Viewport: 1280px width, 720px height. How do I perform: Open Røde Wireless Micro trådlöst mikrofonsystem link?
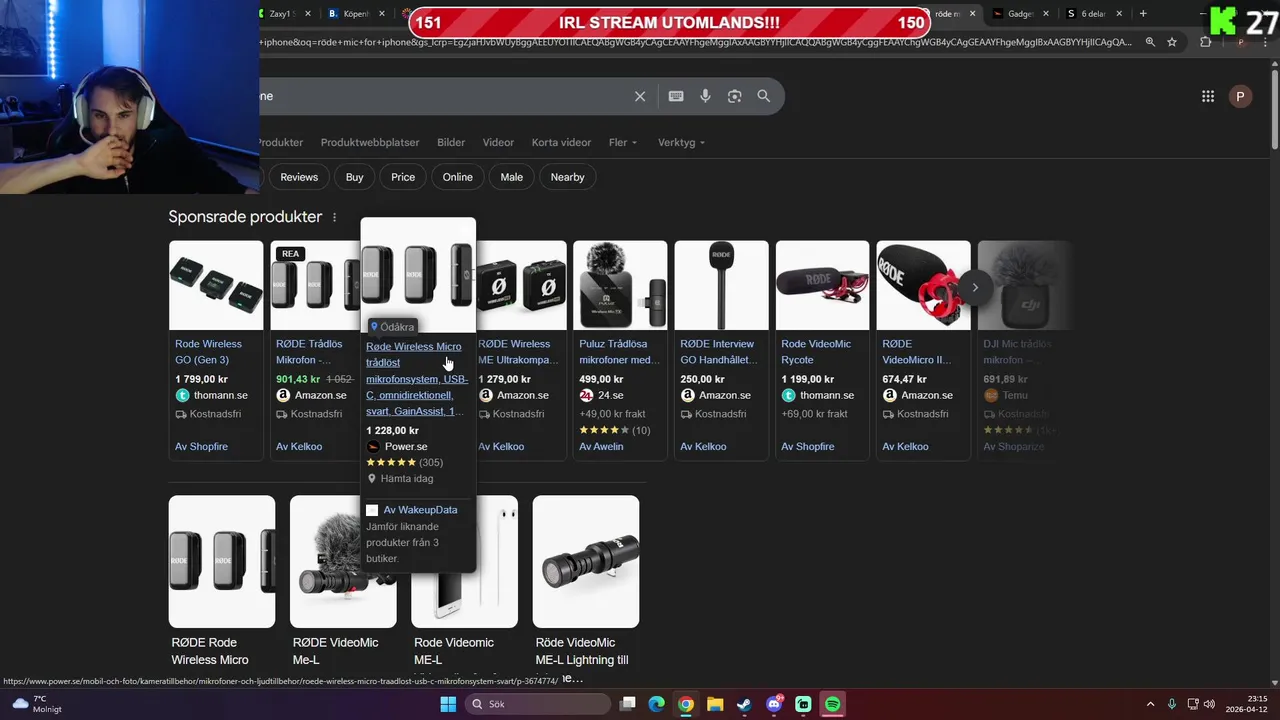coord(417,378)
